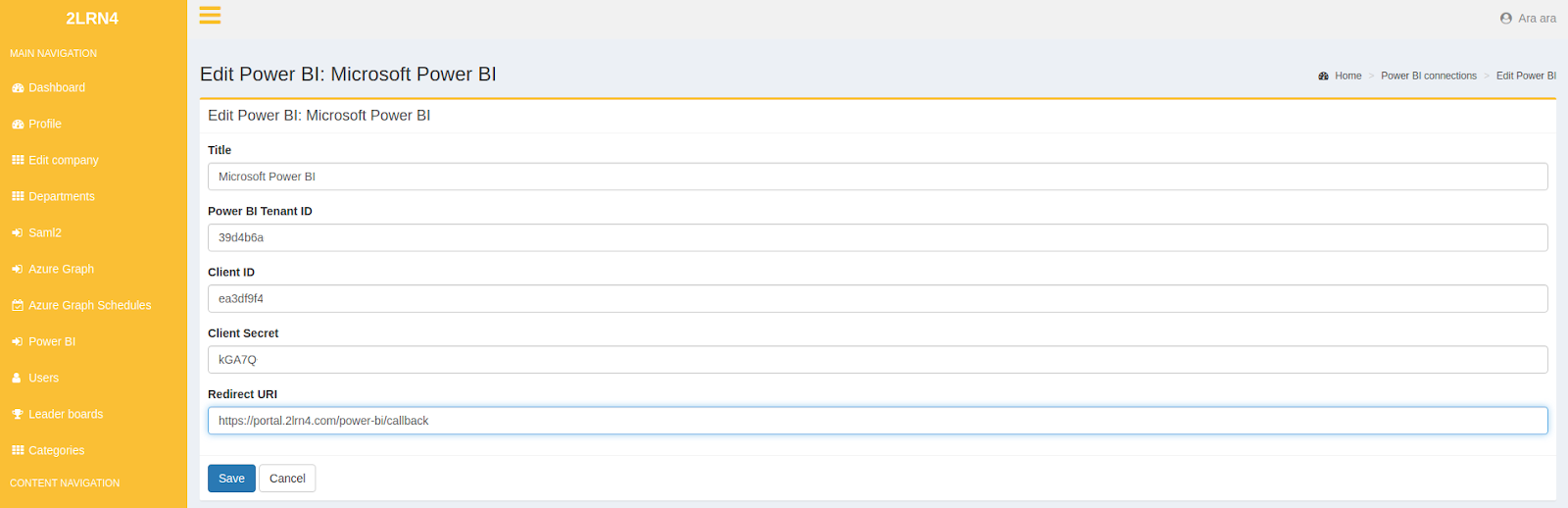Image resolution: width=1568 pixels, height=508 pixels.
Task: Click the Saml2 sign-in icon
Action: pyautogui.click(x=18, y=233)
